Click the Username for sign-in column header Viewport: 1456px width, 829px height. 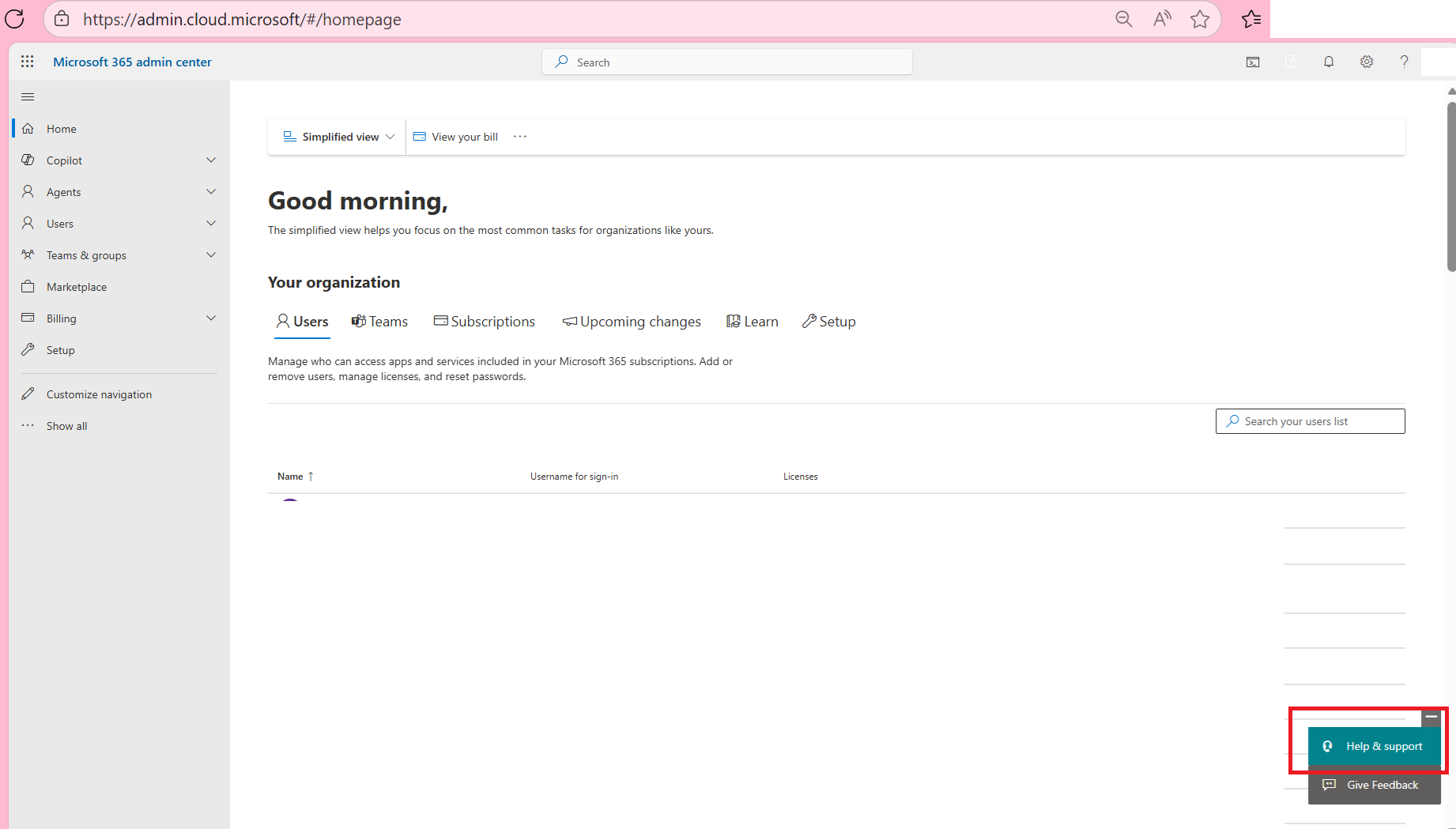click(x=574, y=477)
